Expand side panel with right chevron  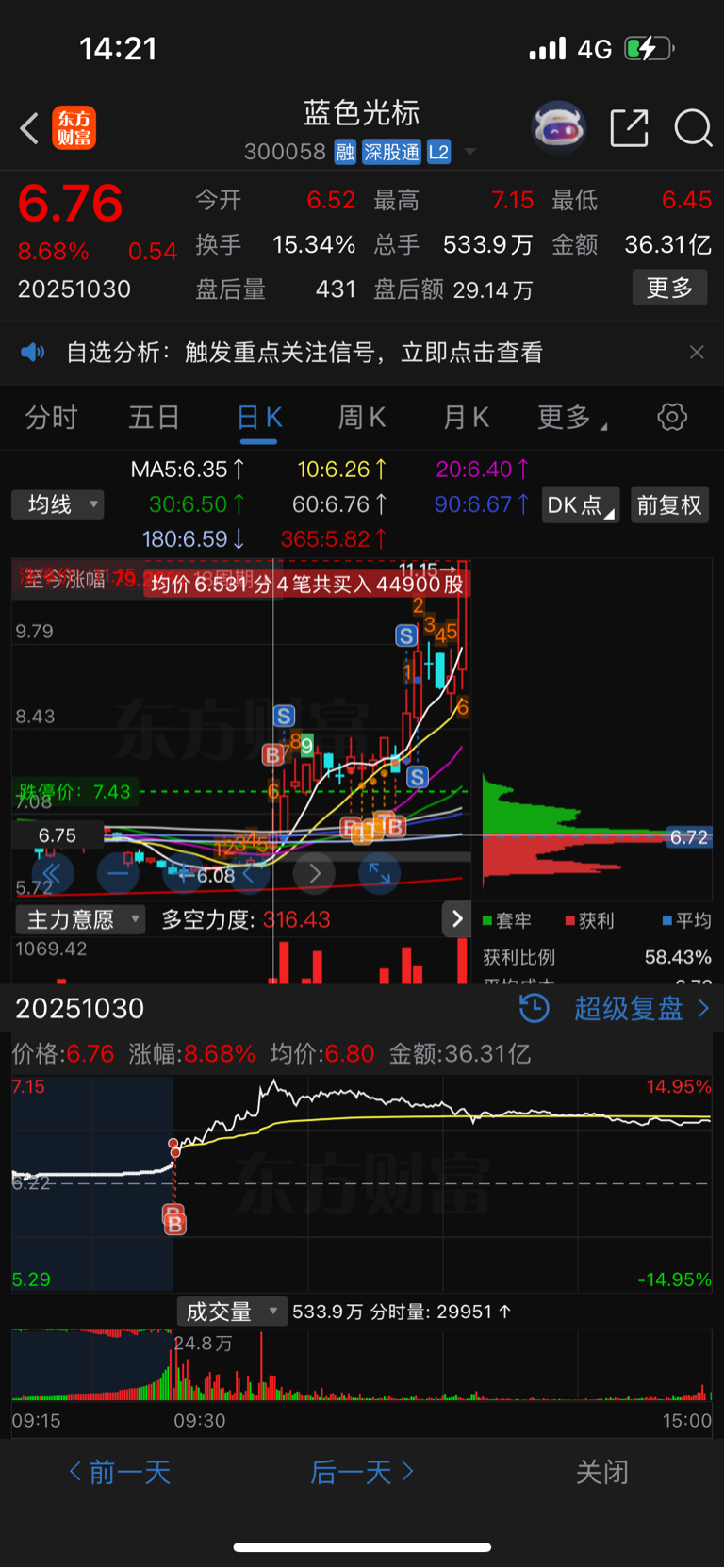coord(457,918)
